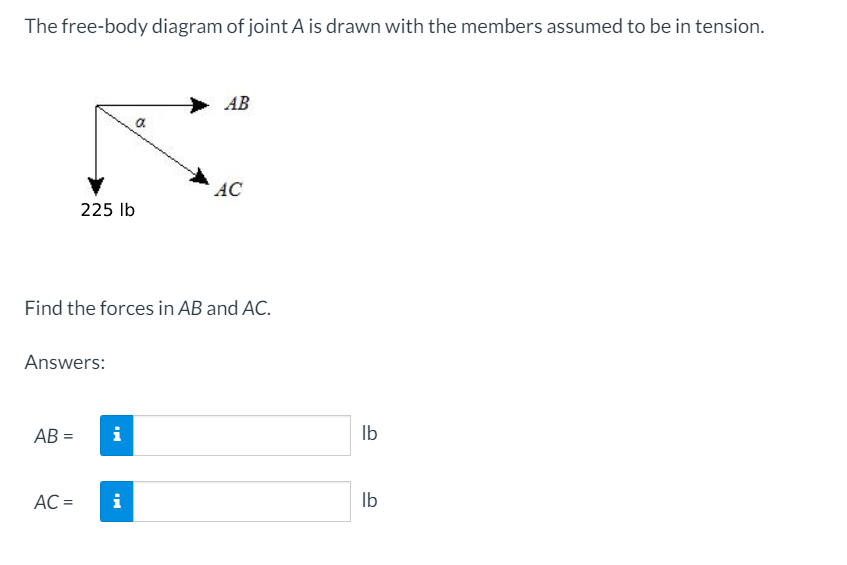
Task: Click the AB arrowhead in the diagram
Action: pos(199,105)
